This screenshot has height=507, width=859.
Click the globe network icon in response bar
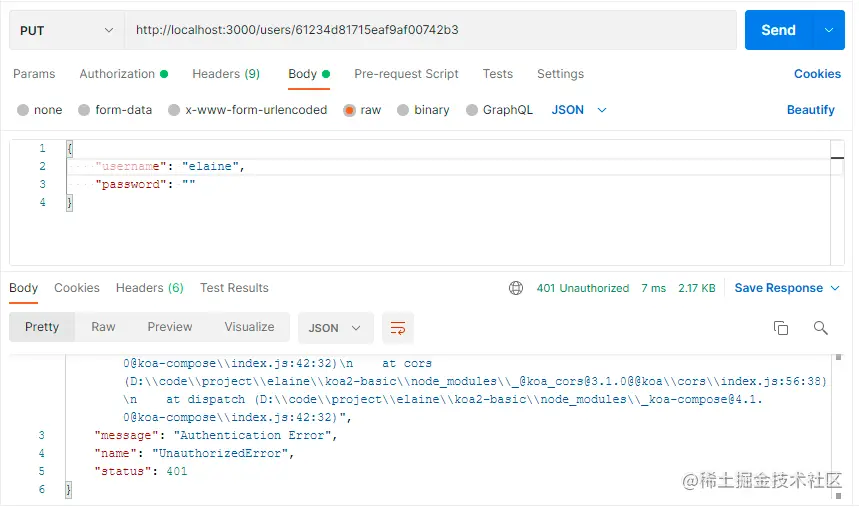click(516, 288)
